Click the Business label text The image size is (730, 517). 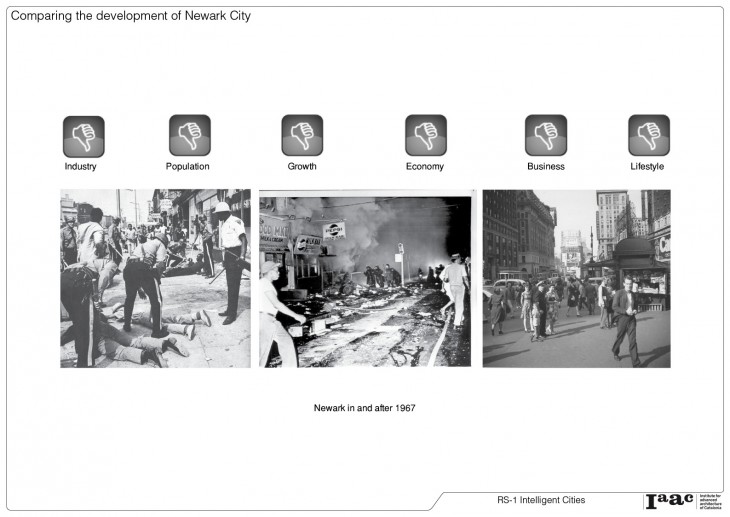pos(546,167)
